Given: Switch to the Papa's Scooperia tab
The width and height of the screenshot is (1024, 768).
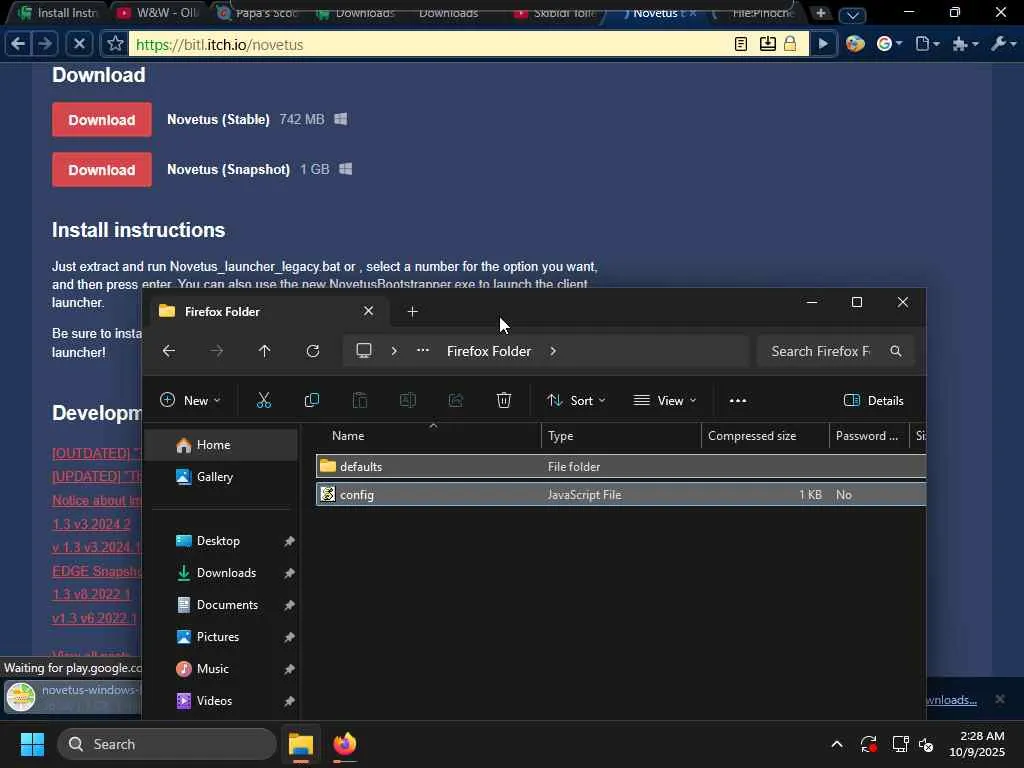Looking at the screenshot, I should point(258,12).
